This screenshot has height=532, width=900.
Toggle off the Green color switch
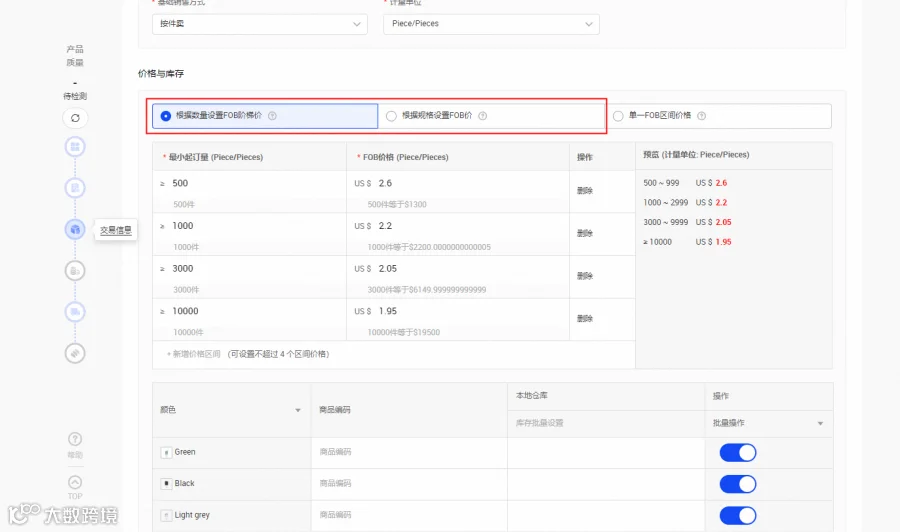[x=738, y=453]
